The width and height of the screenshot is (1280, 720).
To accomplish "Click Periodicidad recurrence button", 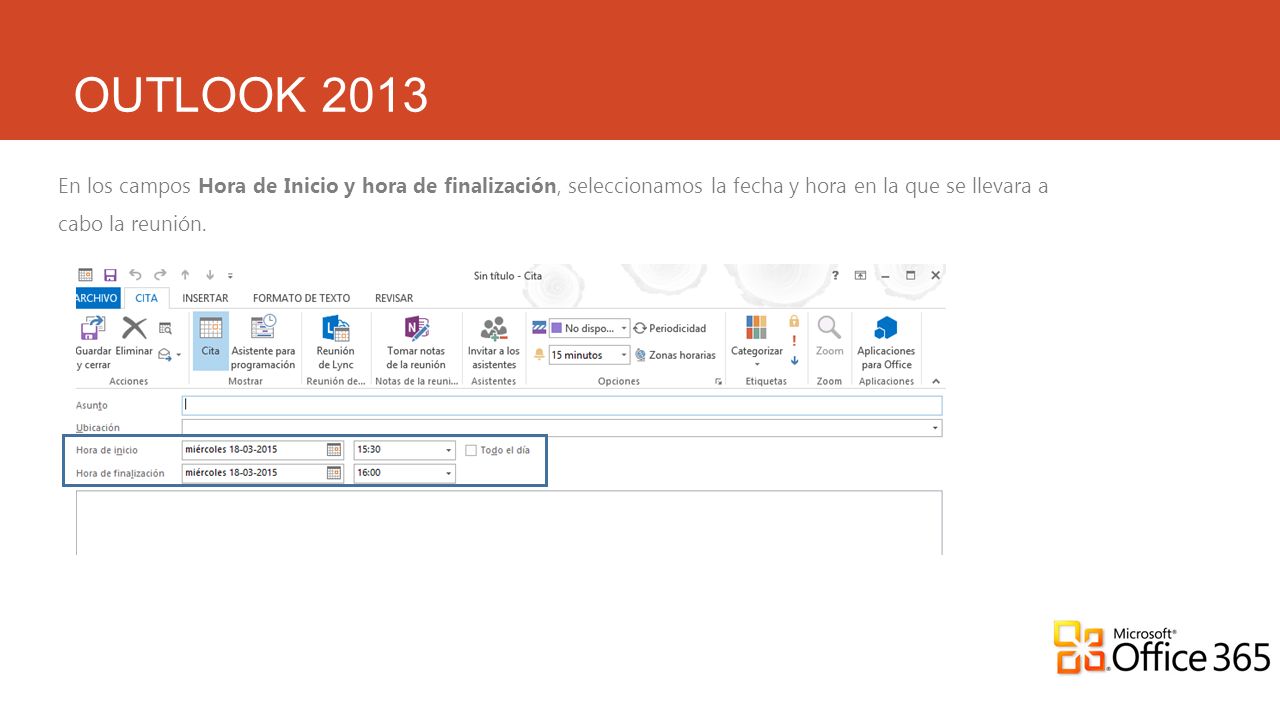I will click(670, 328).
